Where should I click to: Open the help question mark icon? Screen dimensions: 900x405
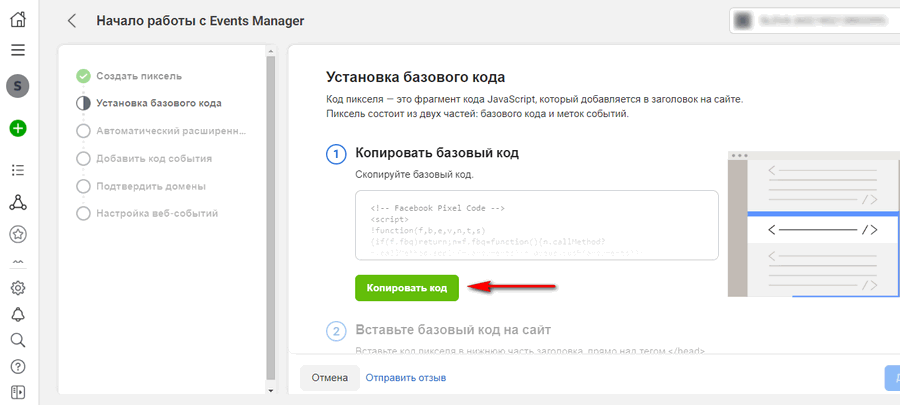pyautogui.click(x=18, y=367)
